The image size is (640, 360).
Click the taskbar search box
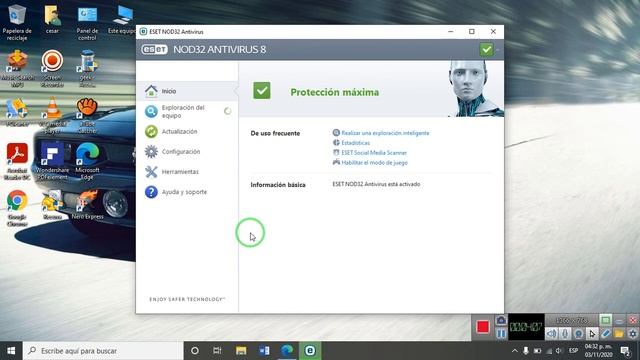(103, 351)
